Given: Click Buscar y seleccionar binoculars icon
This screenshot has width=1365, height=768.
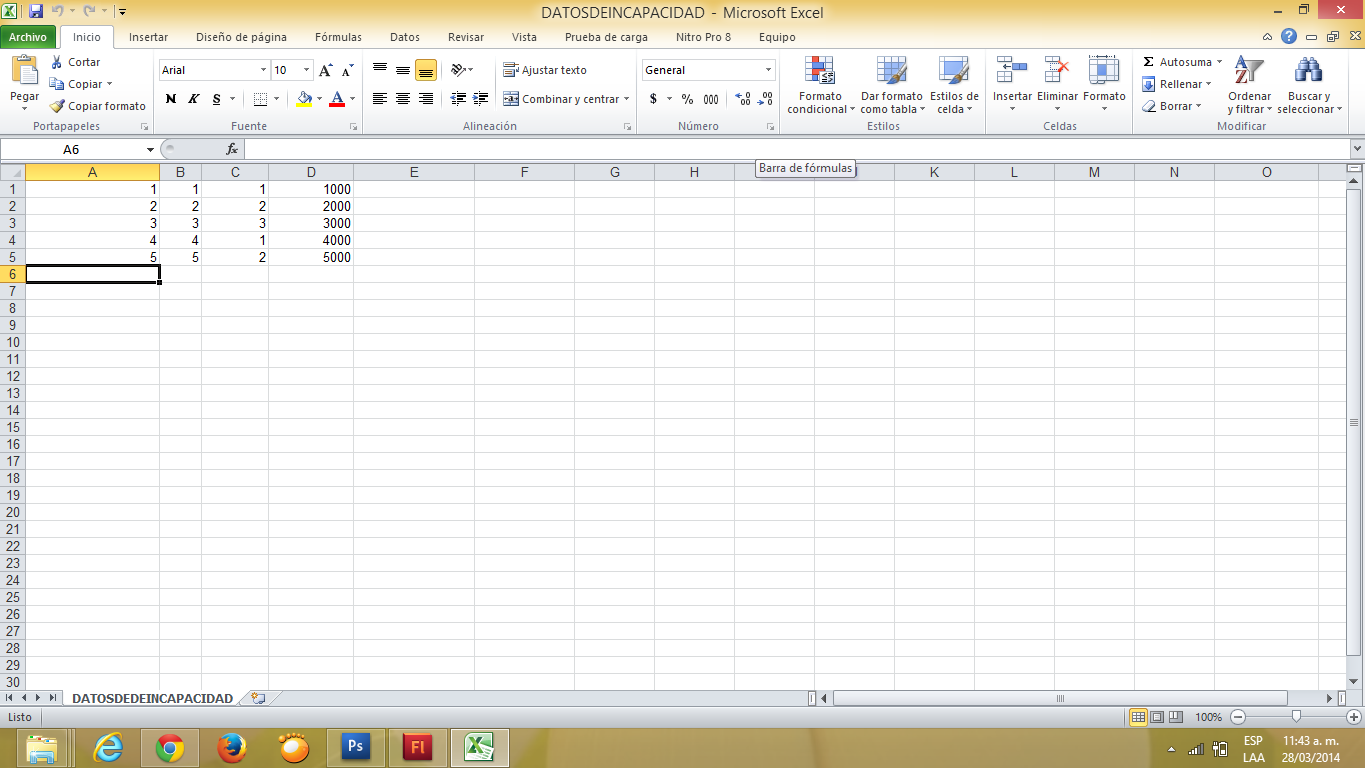Looking at the screenshot, I should pos(1308,72).
